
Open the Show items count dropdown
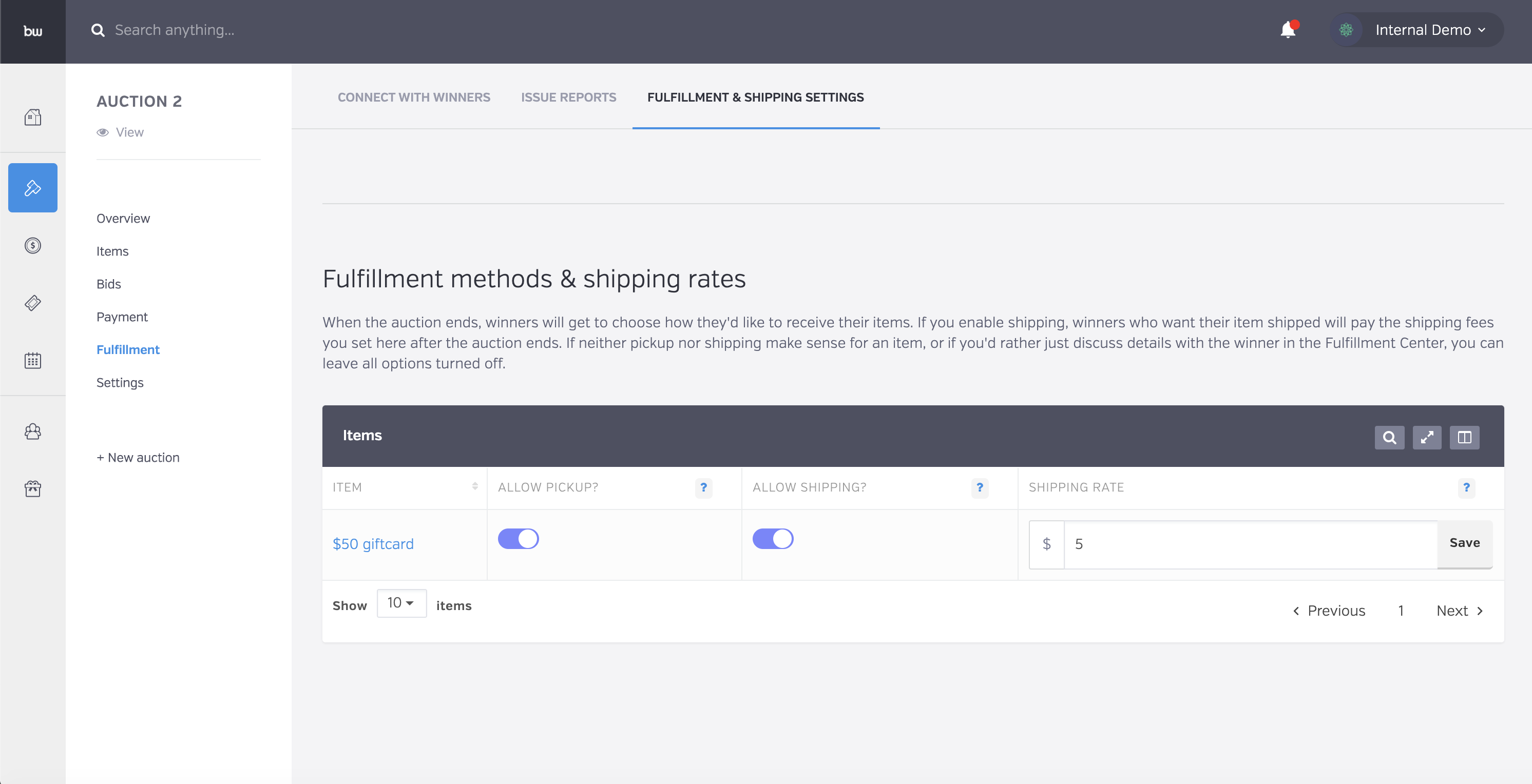coord(401,603)
